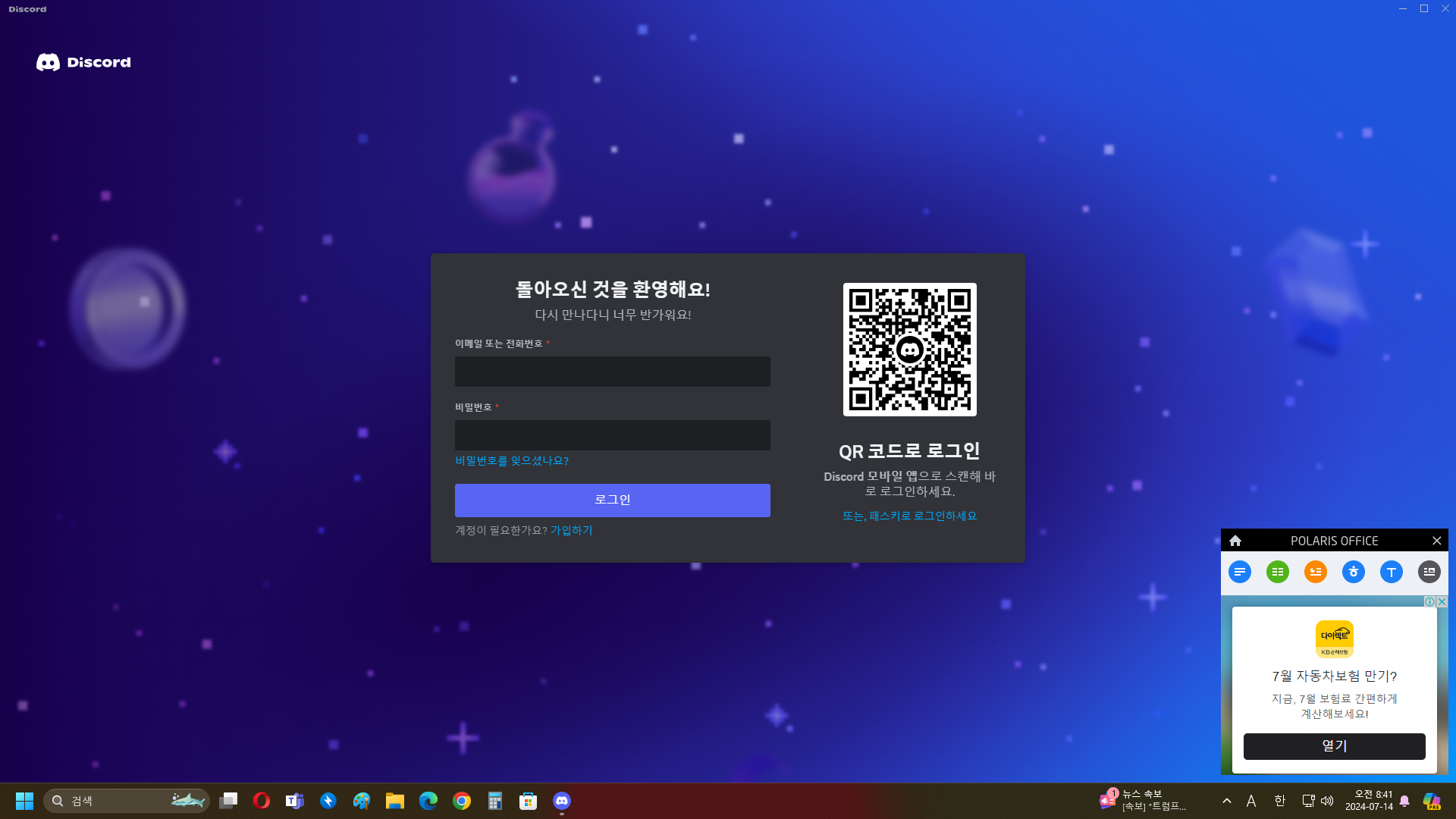Click the blue lightning-bolt app icon on taskbar
1456x819 pixels.
(x=328, y=801)
